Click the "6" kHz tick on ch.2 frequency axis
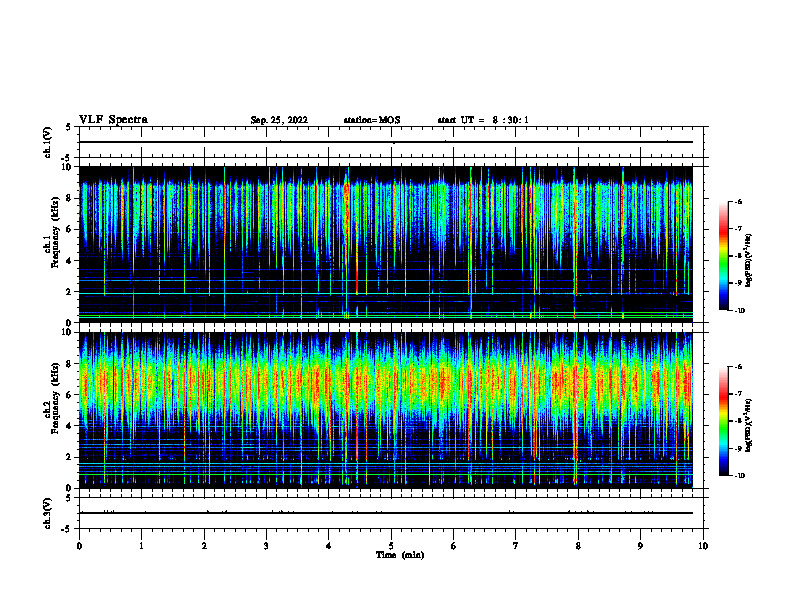Screen dimensions: 792x612 tap(70, 395)
